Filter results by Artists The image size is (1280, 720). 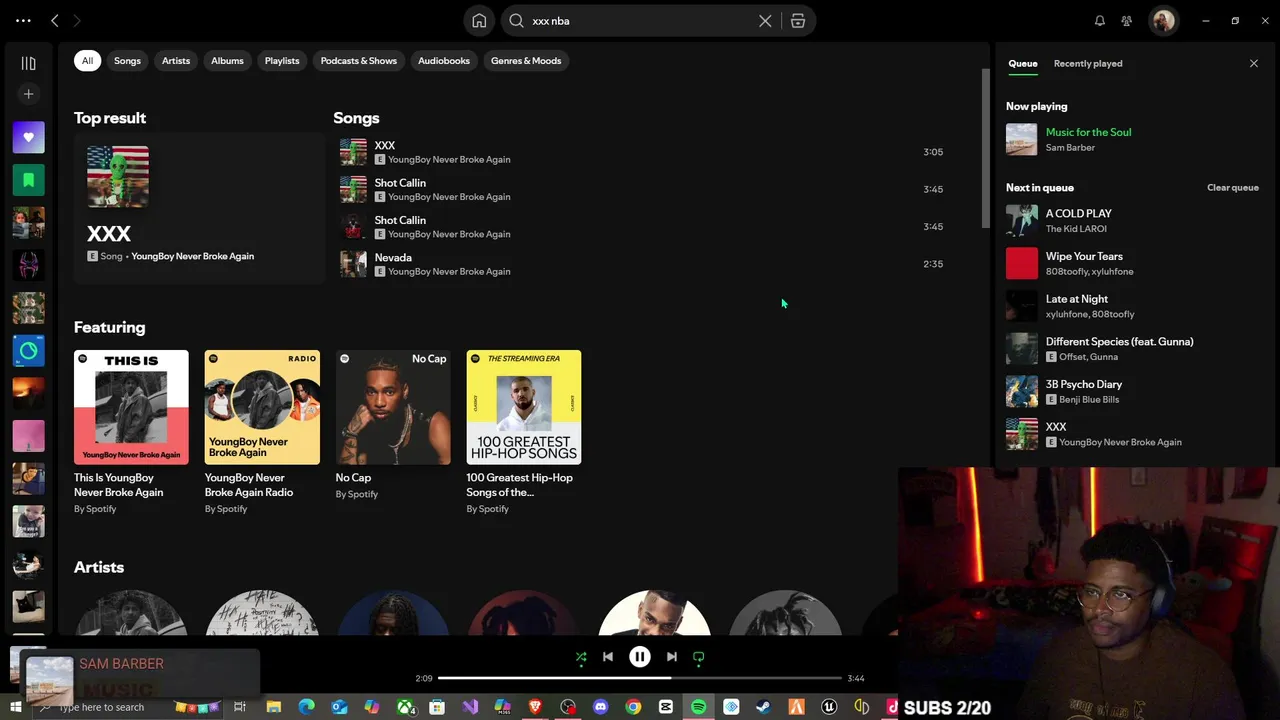pos(176,61)
